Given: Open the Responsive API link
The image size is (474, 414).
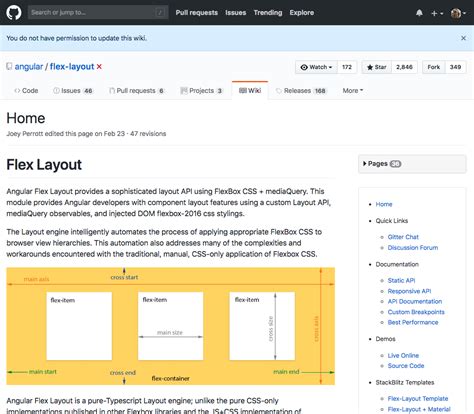Looking at the screenshot, I should 409,291.
